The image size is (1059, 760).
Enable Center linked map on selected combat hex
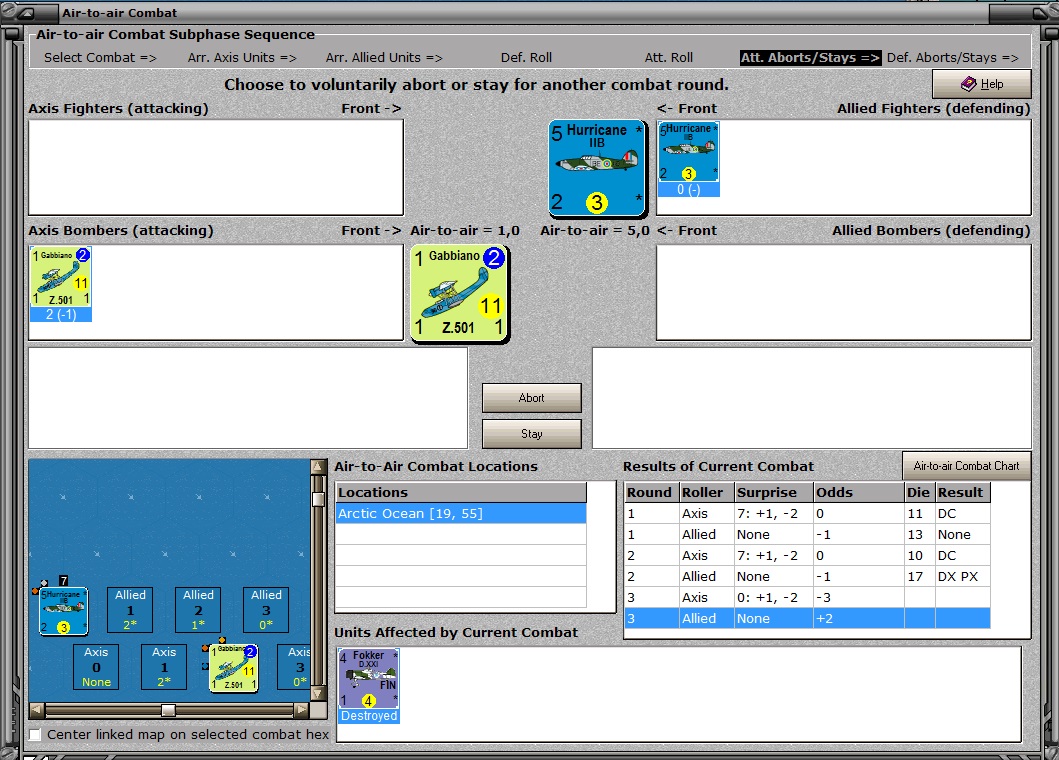pos(35,734)
